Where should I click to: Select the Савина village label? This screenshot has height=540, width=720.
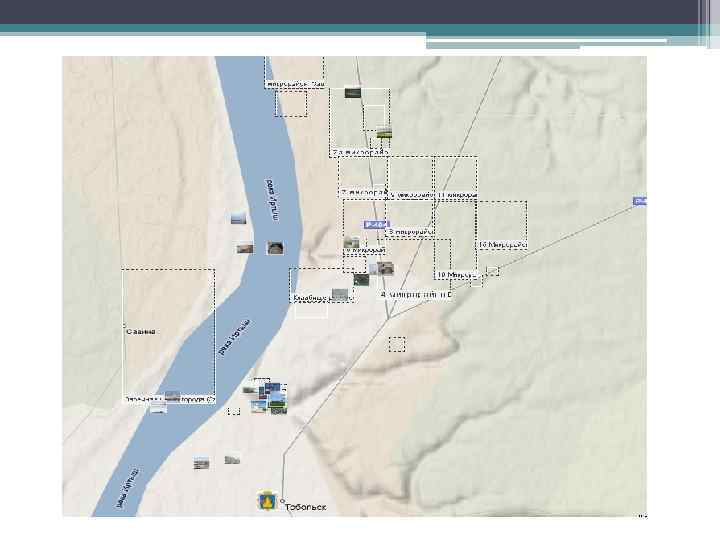pyautogui.click(x=141, y=332)
